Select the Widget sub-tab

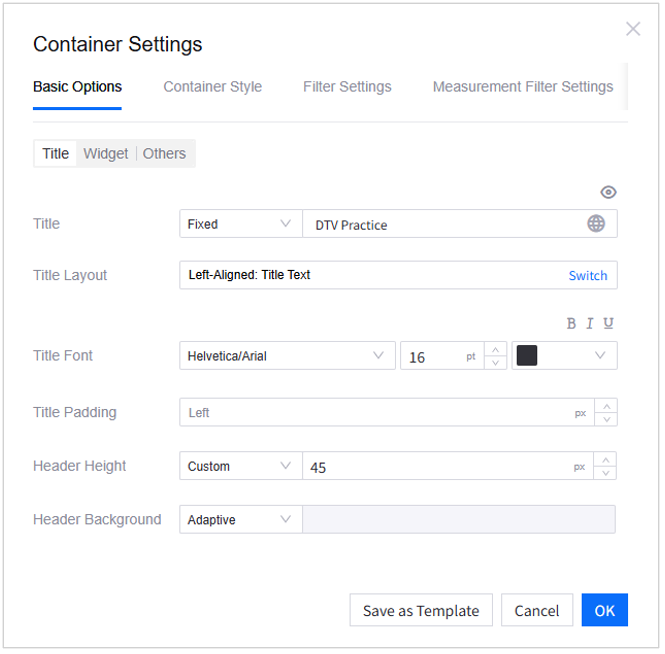click(x=106, y=153)
